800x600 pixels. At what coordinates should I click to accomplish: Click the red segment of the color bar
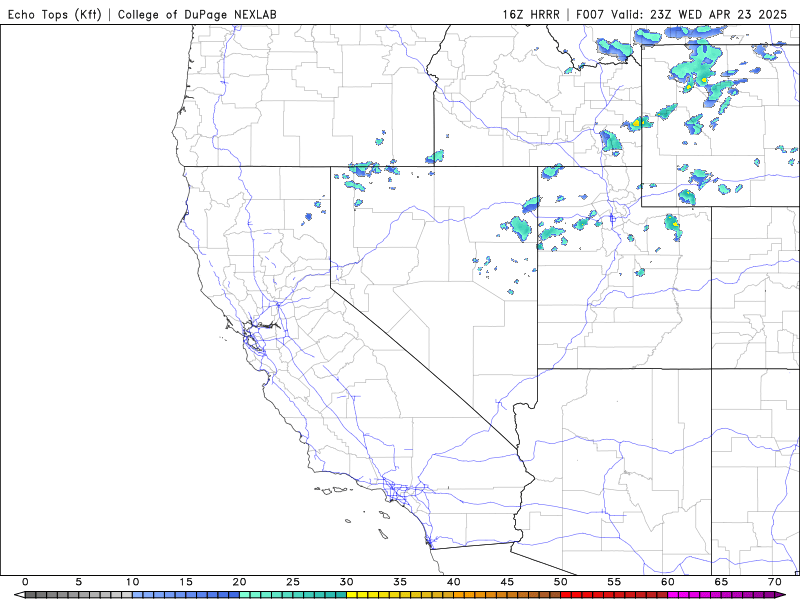tap(614, 595)
